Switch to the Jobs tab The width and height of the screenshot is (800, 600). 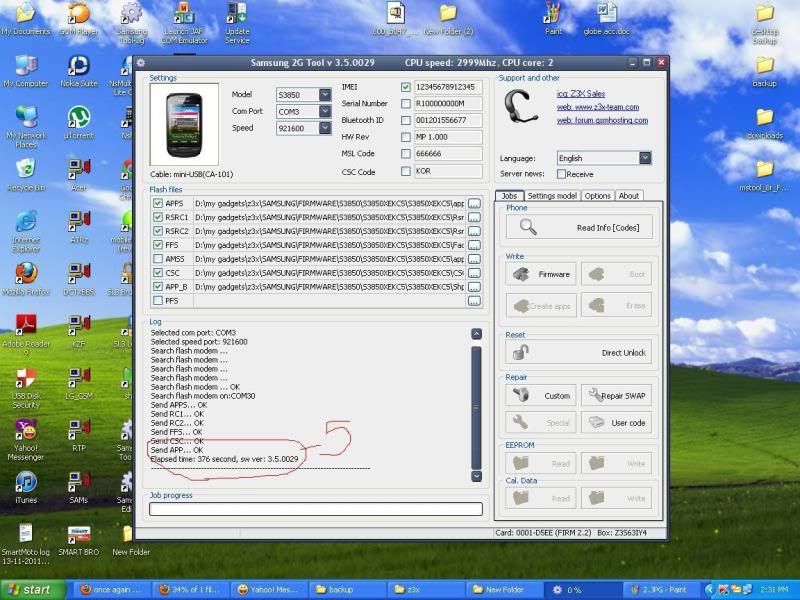coord(509,196)
